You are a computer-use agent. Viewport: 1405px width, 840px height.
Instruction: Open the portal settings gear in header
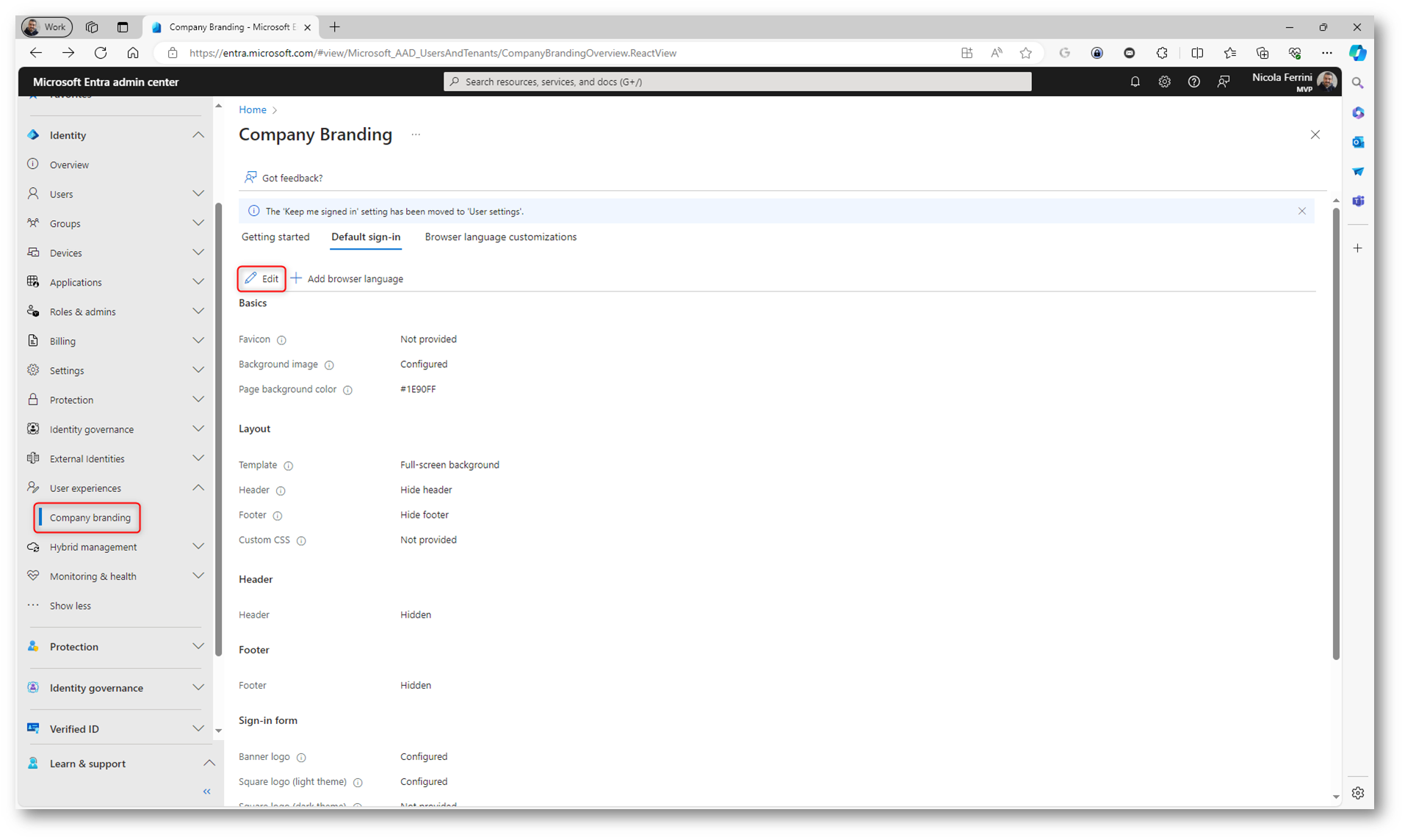[x=1164, y=82]
